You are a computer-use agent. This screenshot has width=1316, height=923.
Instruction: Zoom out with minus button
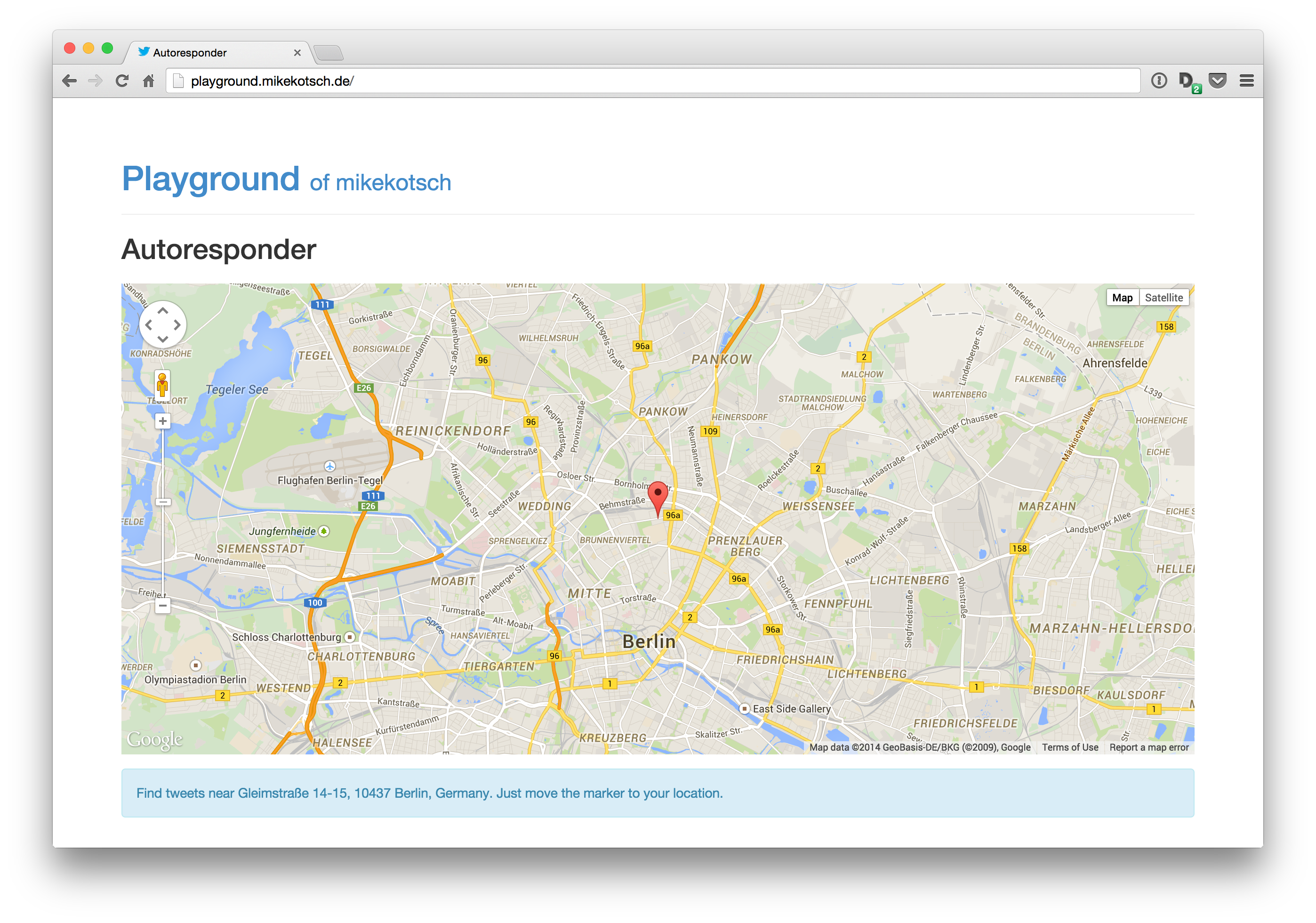pos(163,605)
